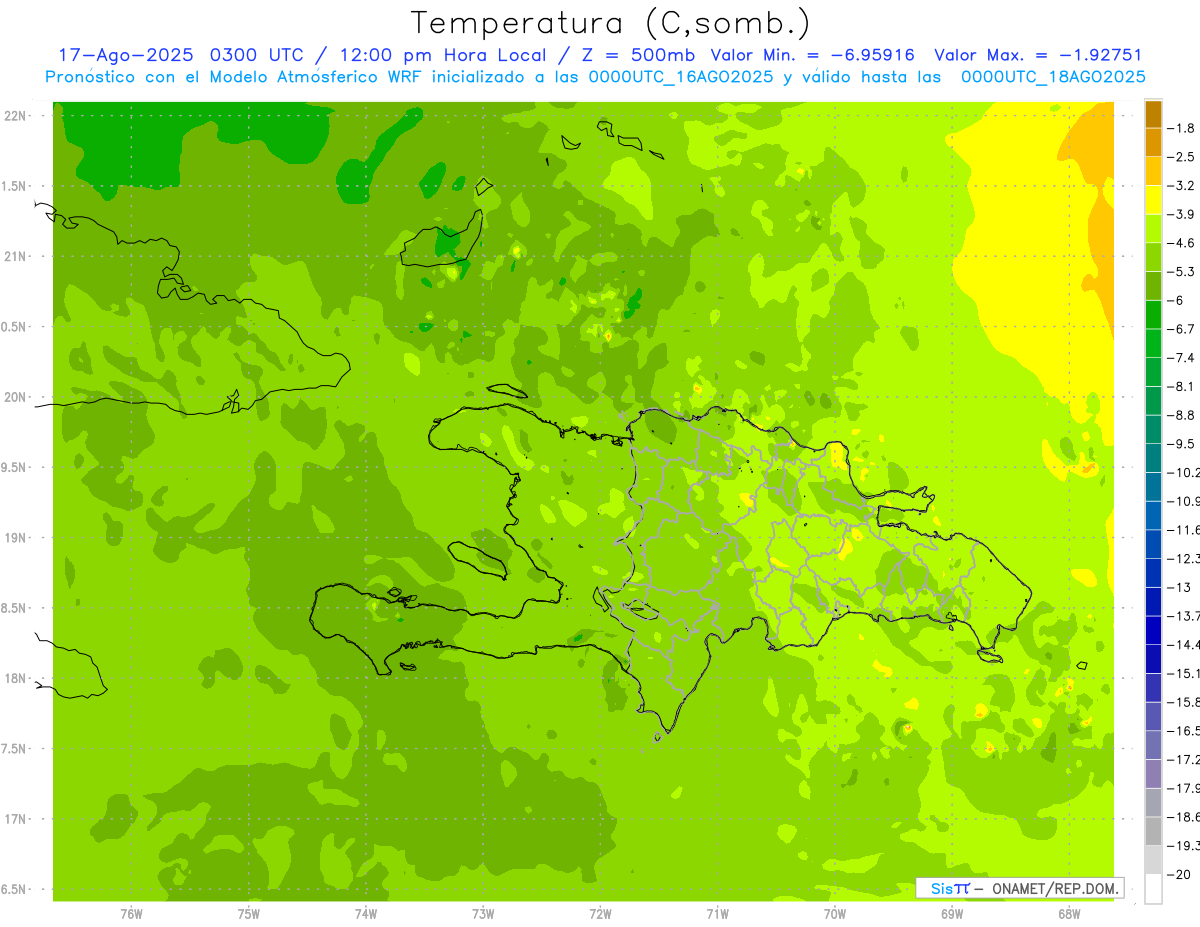Pick the green swatch between -6 and -6.7
Image resolution: width=1200 pixels, height=927 pixels.
point(1153,314)
